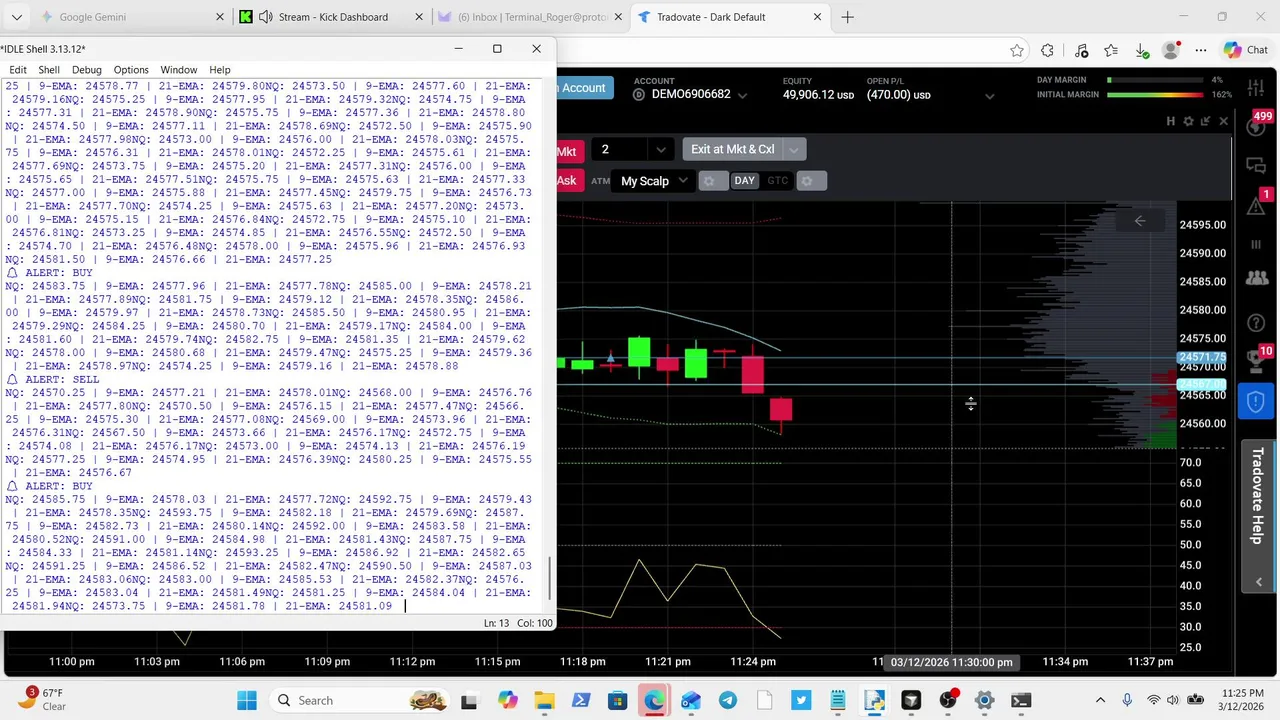Pop out the chart panel

[1205, 121]
